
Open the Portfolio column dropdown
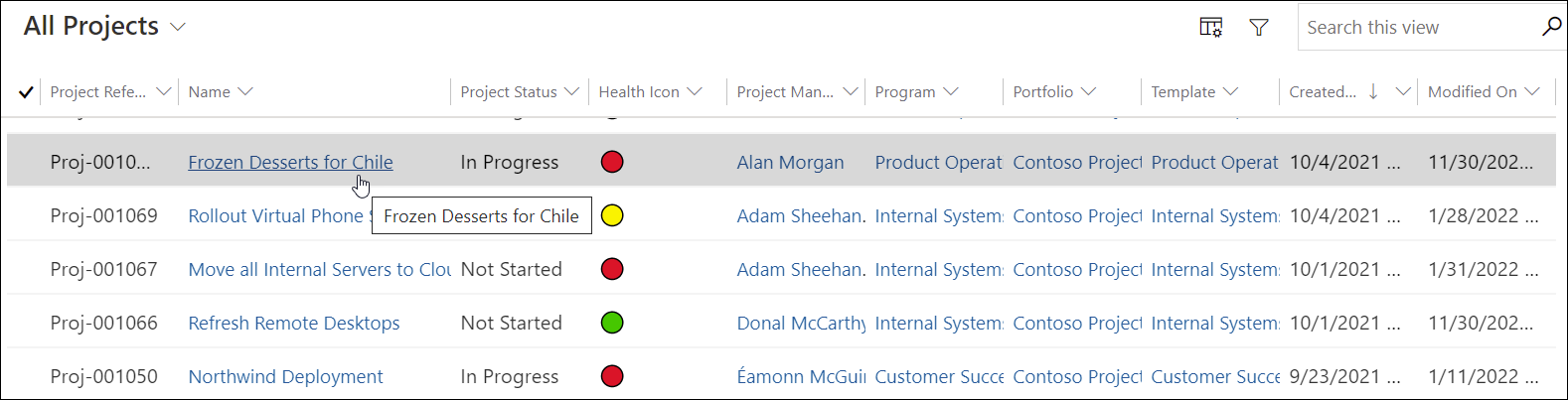pyautogui.click(x=1088, y=91)
